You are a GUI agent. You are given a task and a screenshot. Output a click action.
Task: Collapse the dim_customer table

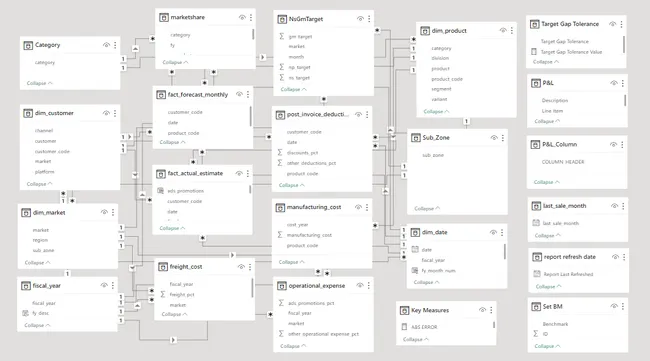tap(40, 184)
